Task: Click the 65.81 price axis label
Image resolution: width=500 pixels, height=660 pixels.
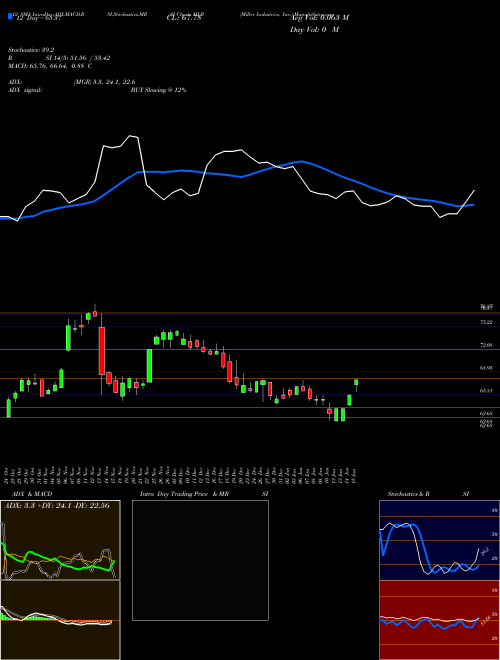Action: click(486, 390)
